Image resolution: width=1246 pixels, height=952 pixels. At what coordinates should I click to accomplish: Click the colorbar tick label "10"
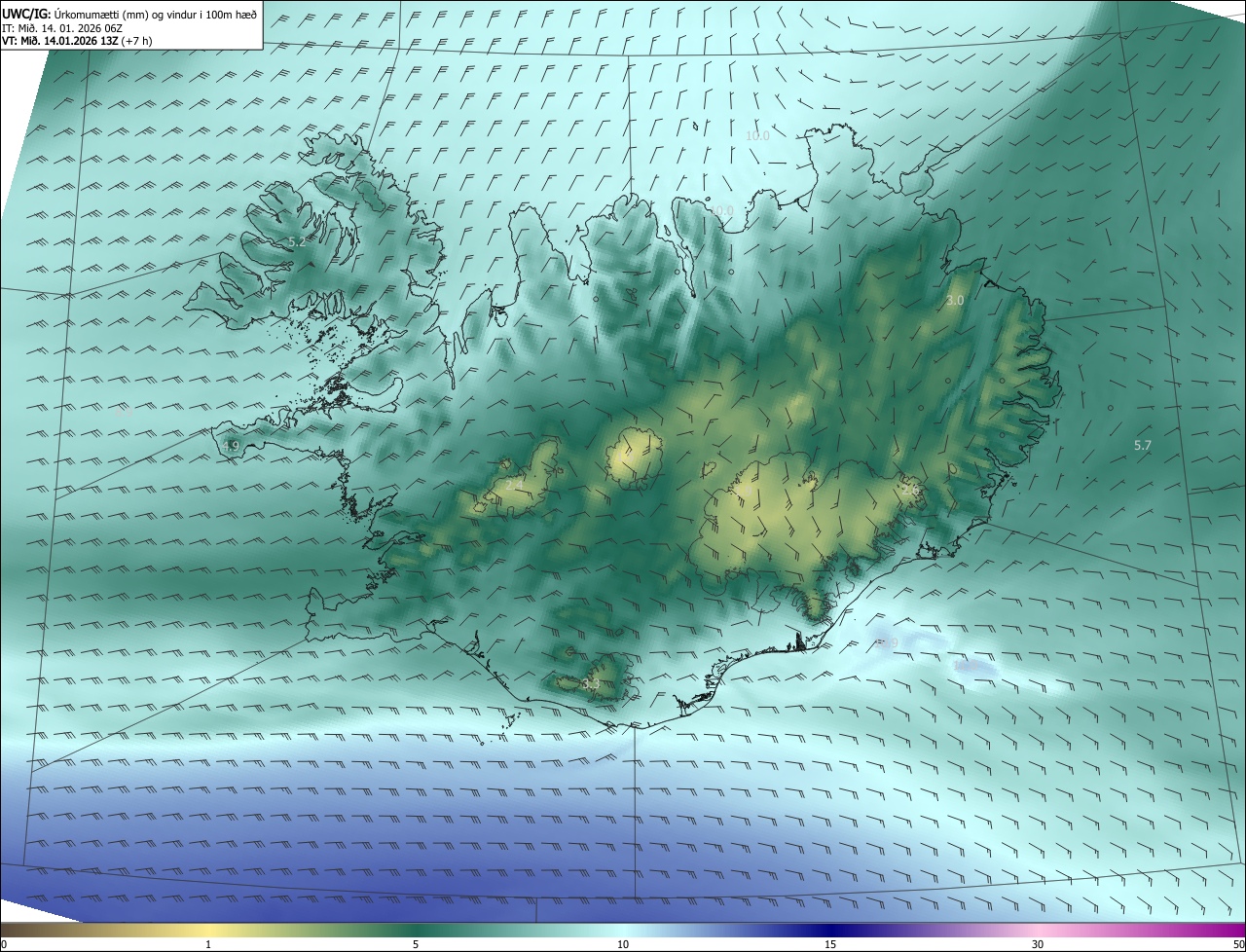(623, 944)
